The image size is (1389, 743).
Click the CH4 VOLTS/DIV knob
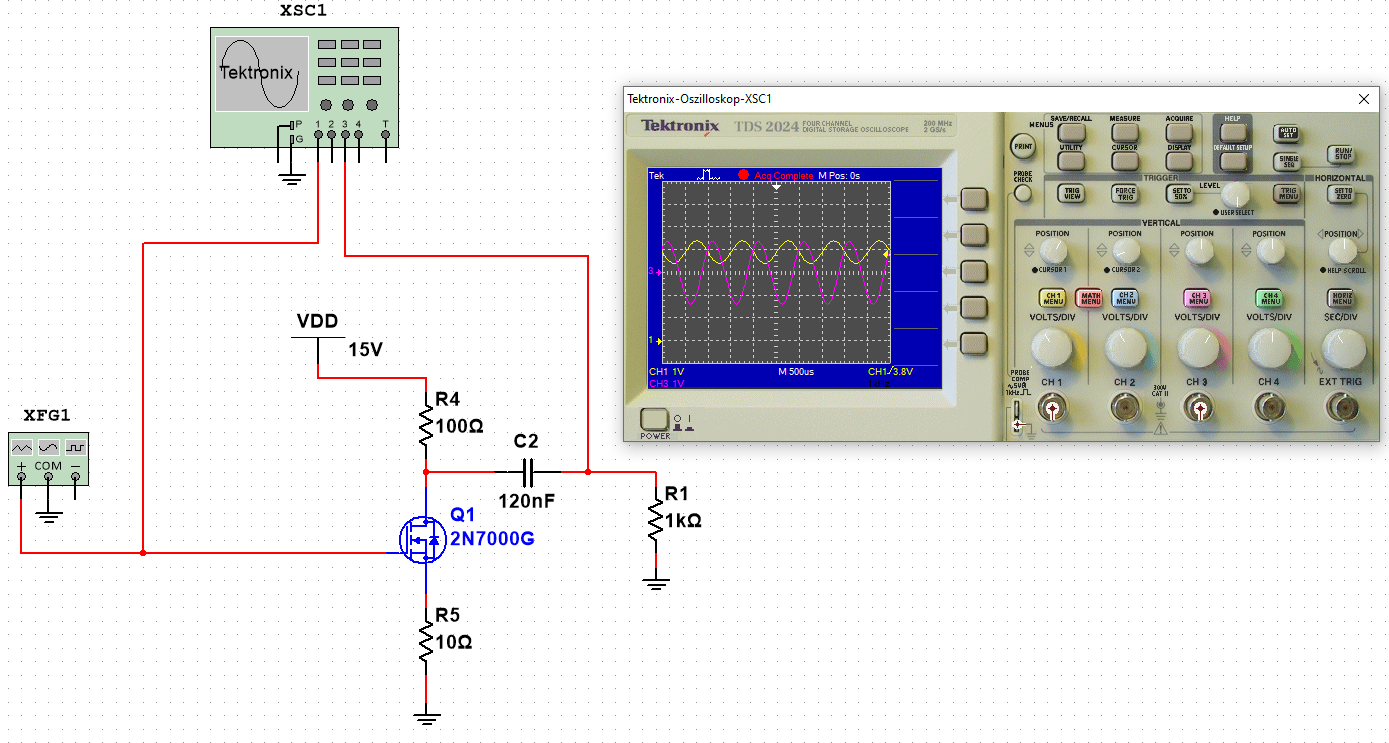coord(1269,348)
